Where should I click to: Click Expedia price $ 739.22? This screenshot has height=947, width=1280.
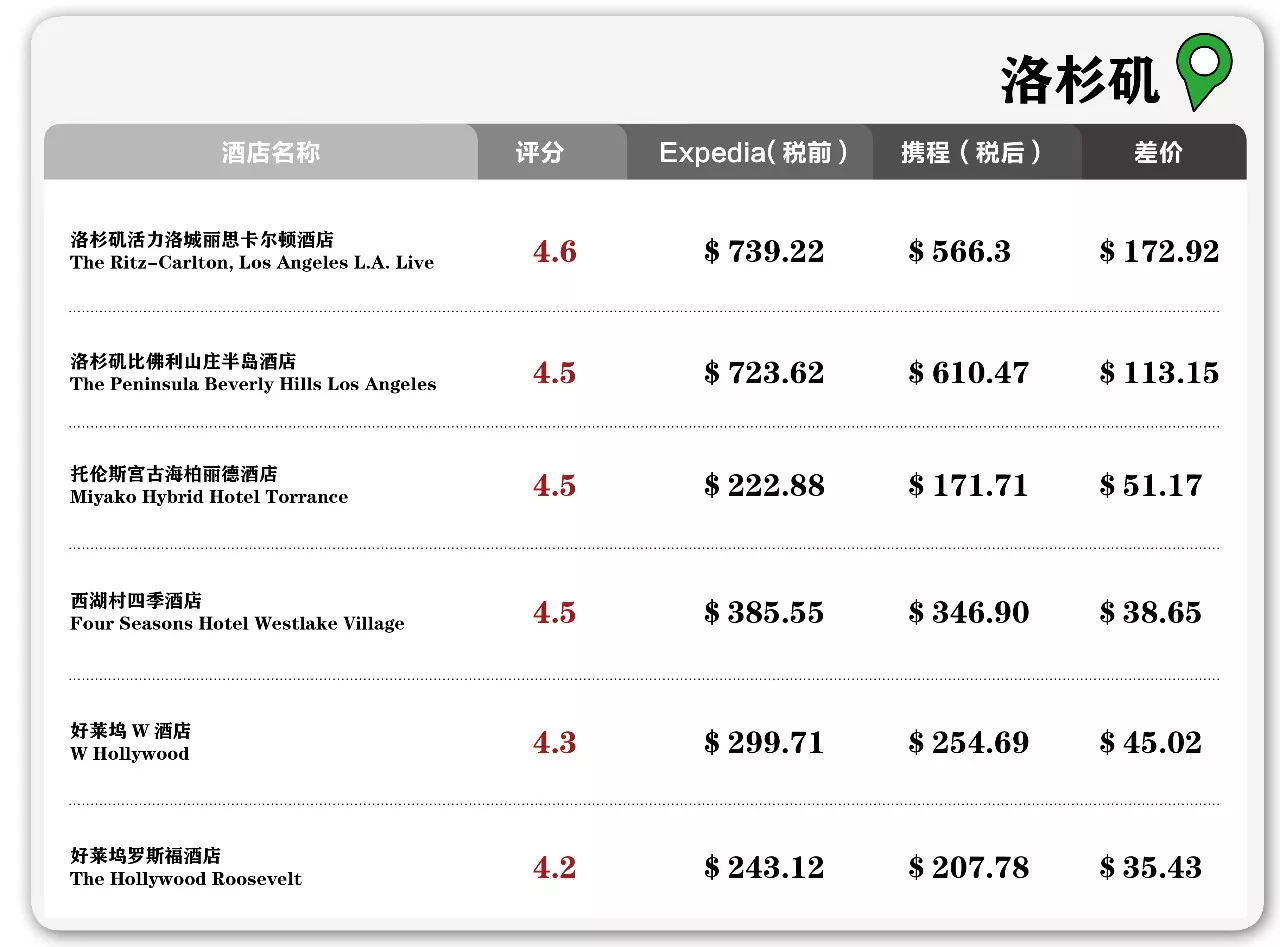(764, 251)
